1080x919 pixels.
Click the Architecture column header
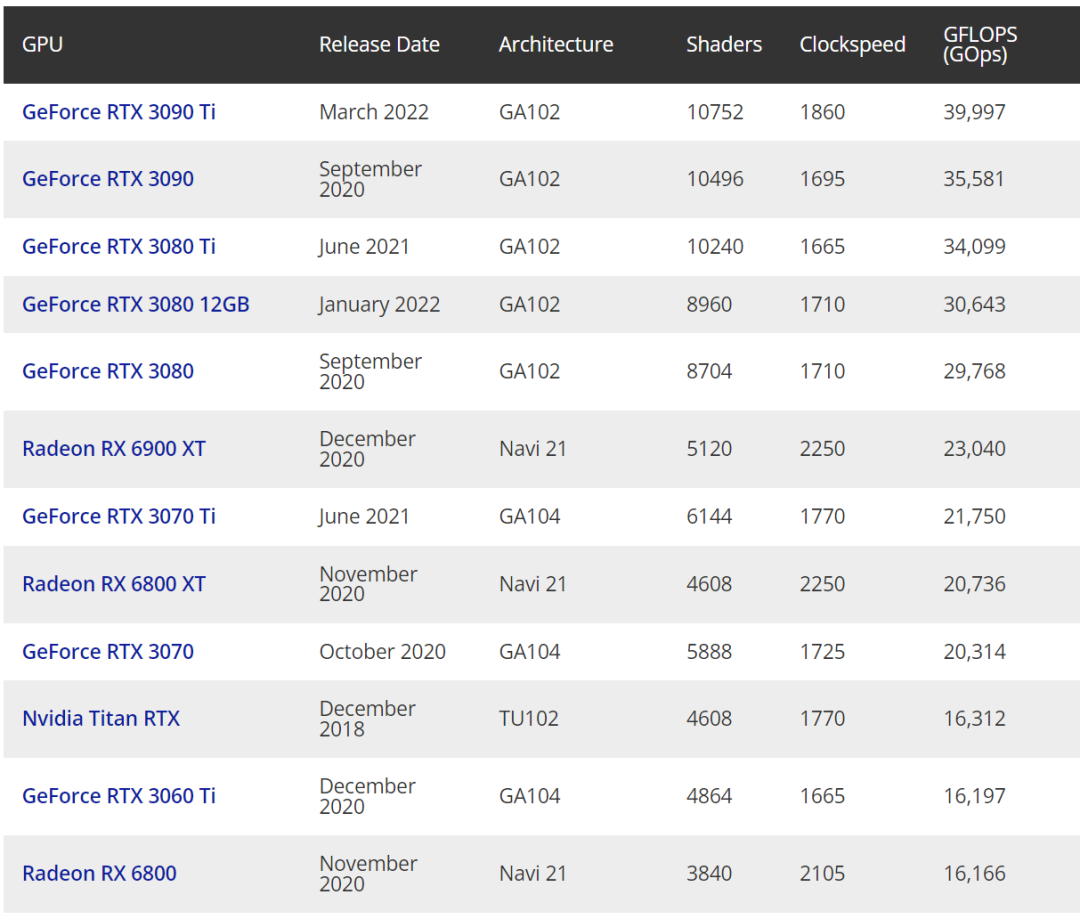tap(556, 45)
